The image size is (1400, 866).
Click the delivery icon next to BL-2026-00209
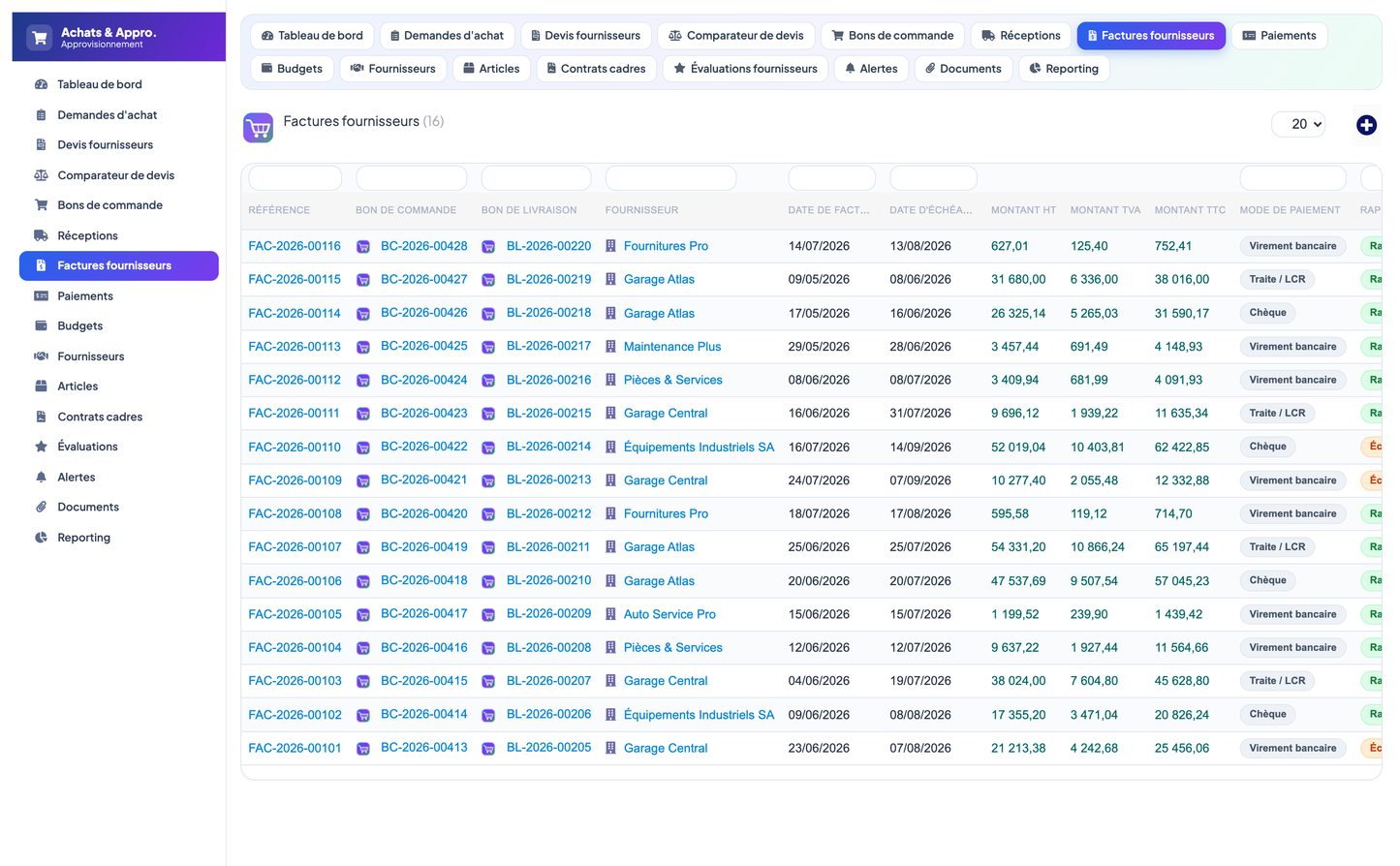[x=488, y=615]
